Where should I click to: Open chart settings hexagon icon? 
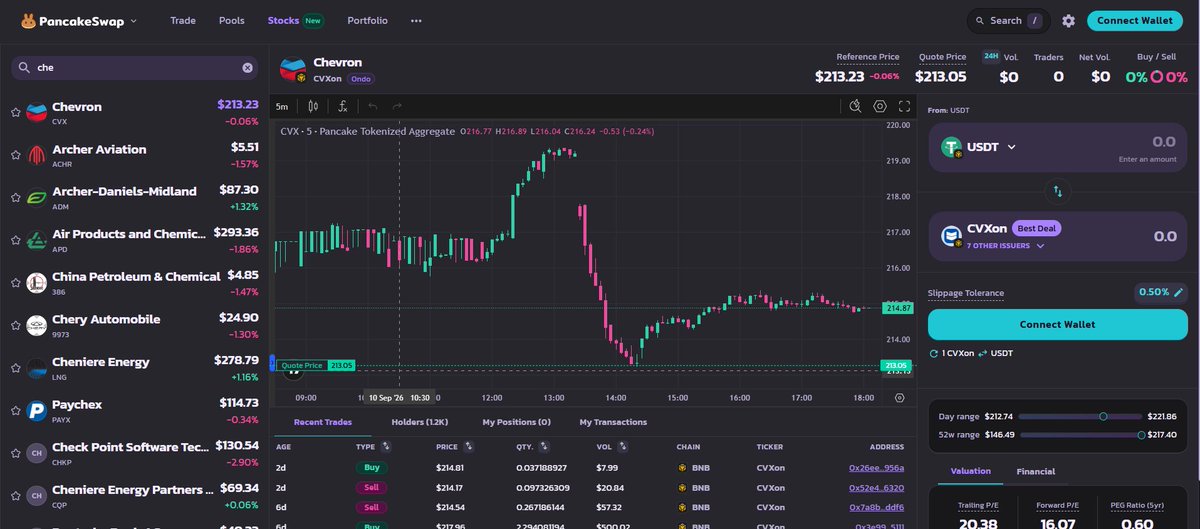pyautogui.click(x=880, y=106)
